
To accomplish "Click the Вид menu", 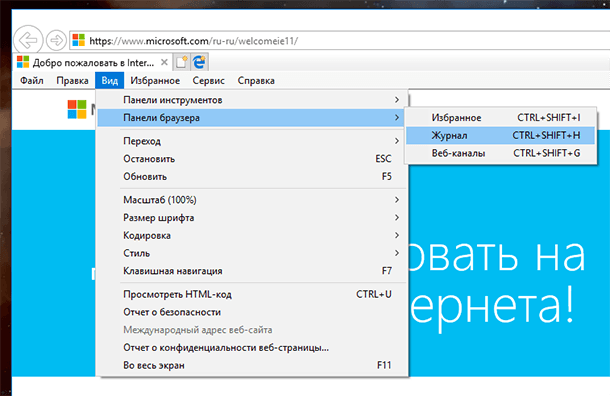I will [110, 81].
